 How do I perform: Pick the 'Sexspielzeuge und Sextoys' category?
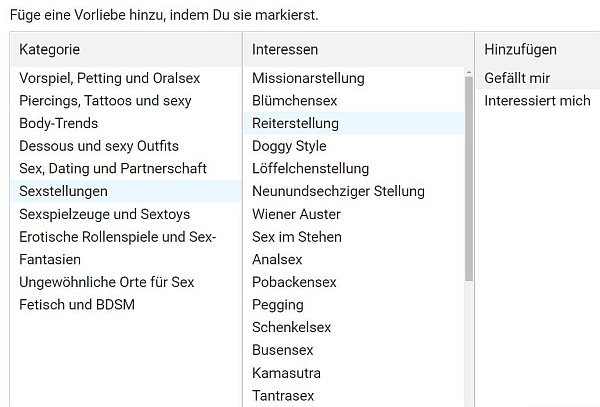[x=104, y=214]
